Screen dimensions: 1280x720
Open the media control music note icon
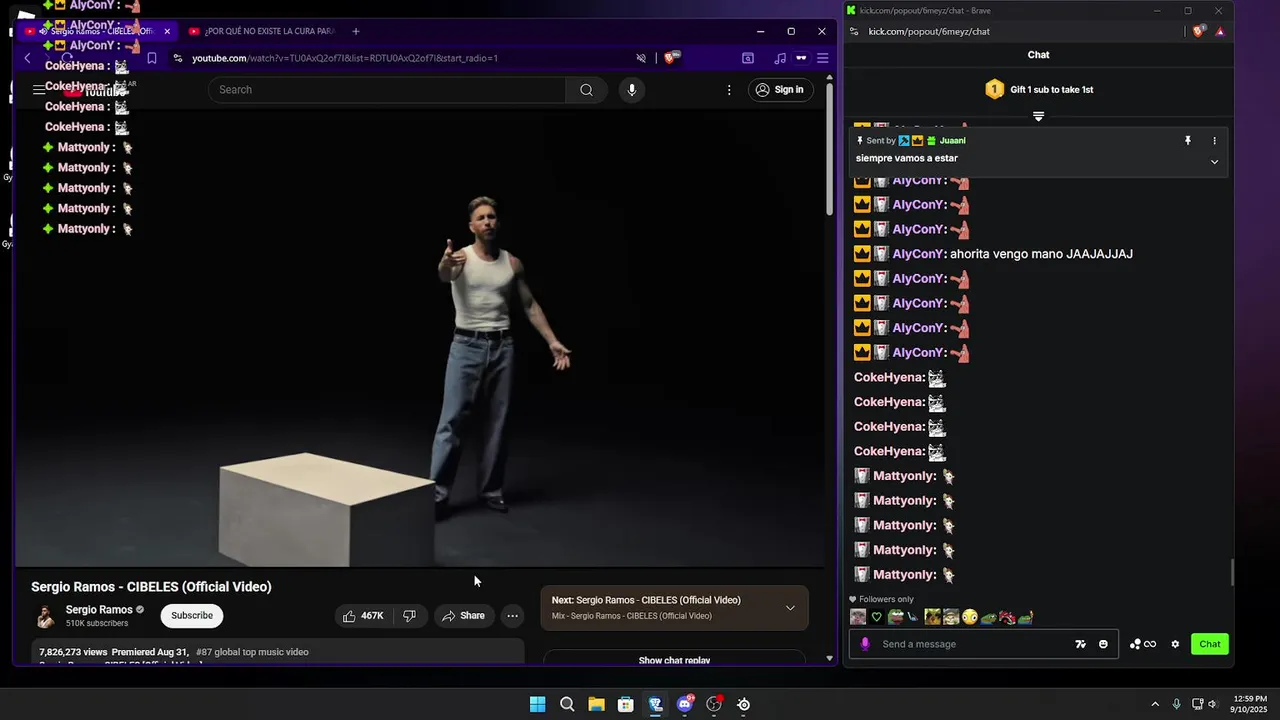[x=780, y=58]
